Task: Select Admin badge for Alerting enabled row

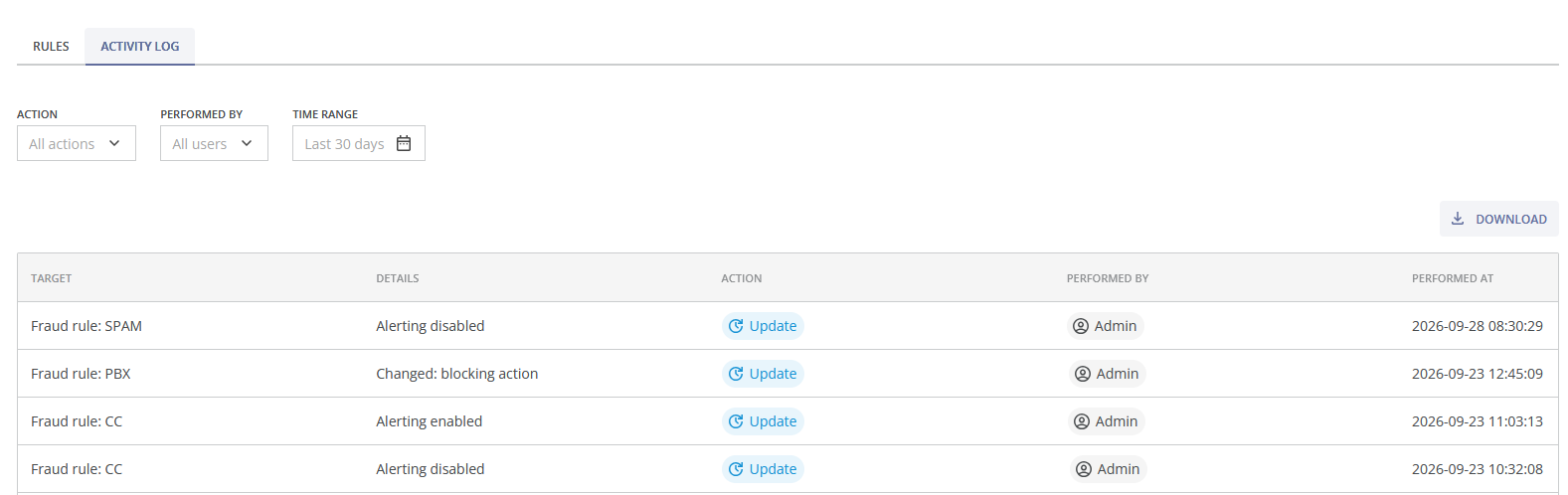Action: (x=1107, y=421)
